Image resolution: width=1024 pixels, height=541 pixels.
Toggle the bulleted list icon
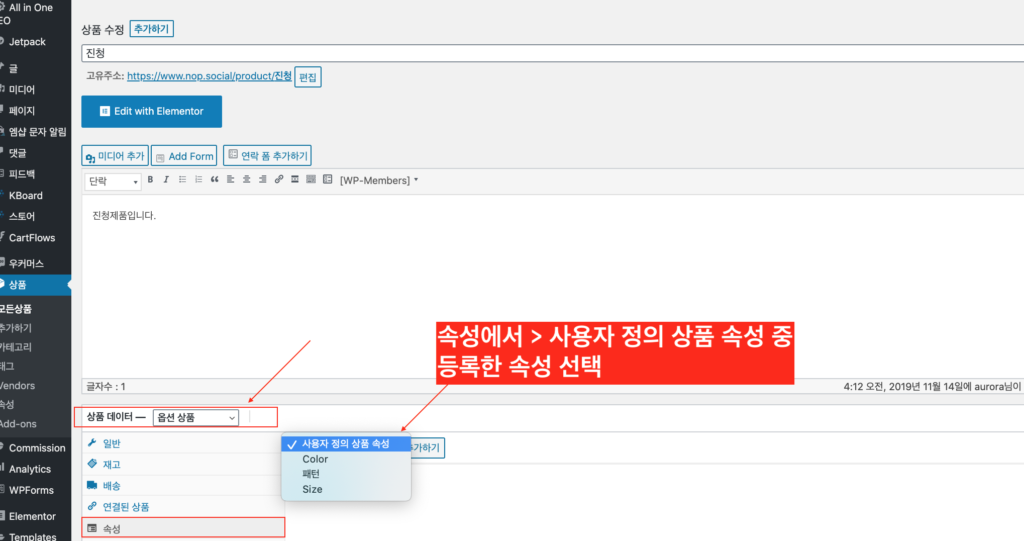(182, 180)
